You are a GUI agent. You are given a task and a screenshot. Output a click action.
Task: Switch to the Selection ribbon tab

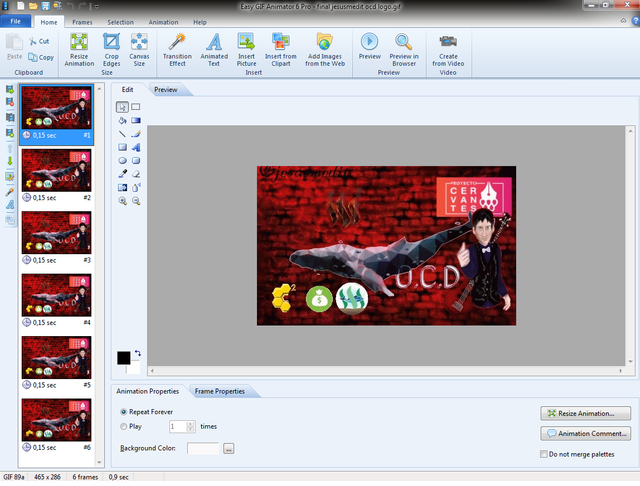click(120, 22)
